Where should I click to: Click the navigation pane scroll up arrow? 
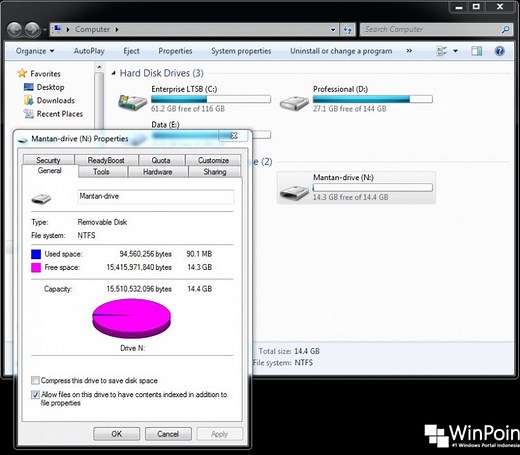(99, 67)
